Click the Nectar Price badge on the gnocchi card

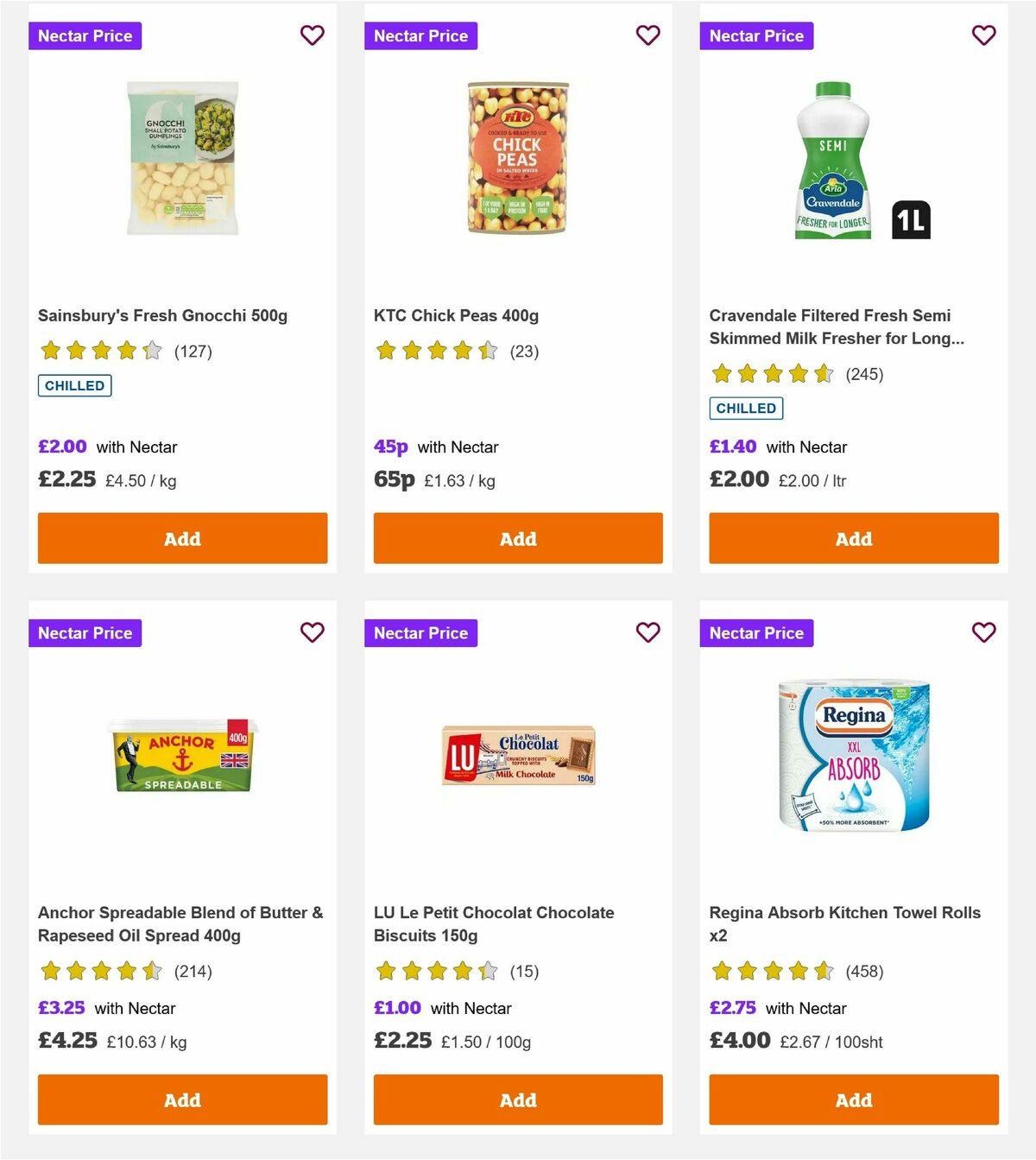point(85,35)
